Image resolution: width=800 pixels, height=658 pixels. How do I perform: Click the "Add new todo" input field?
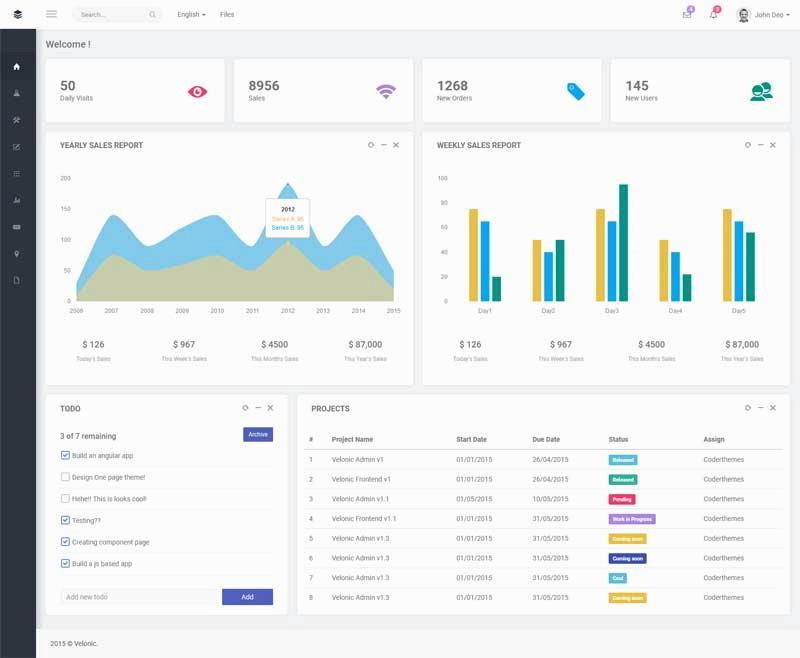tap(138, 597)
